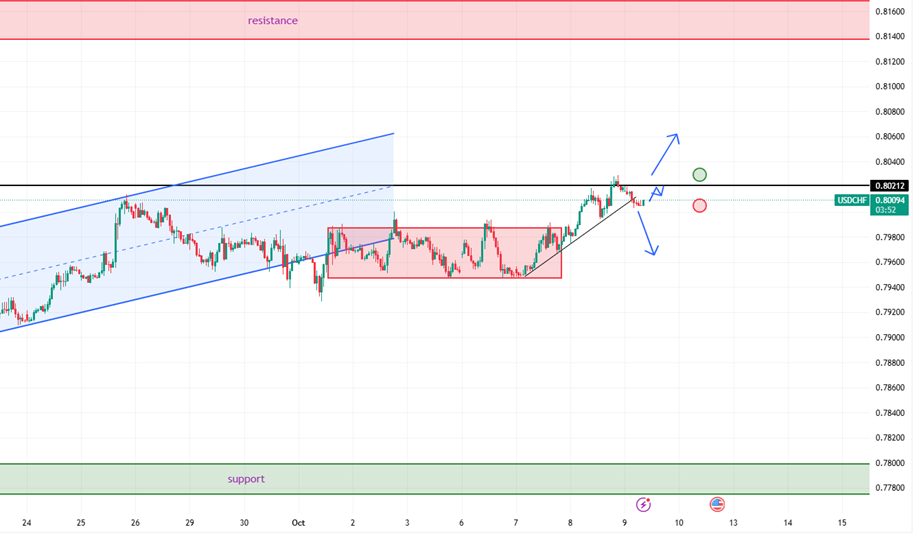Viewport: 919px width, 539px height.
Task: Click the 'resistance' text label
Action: pos(272,20)
